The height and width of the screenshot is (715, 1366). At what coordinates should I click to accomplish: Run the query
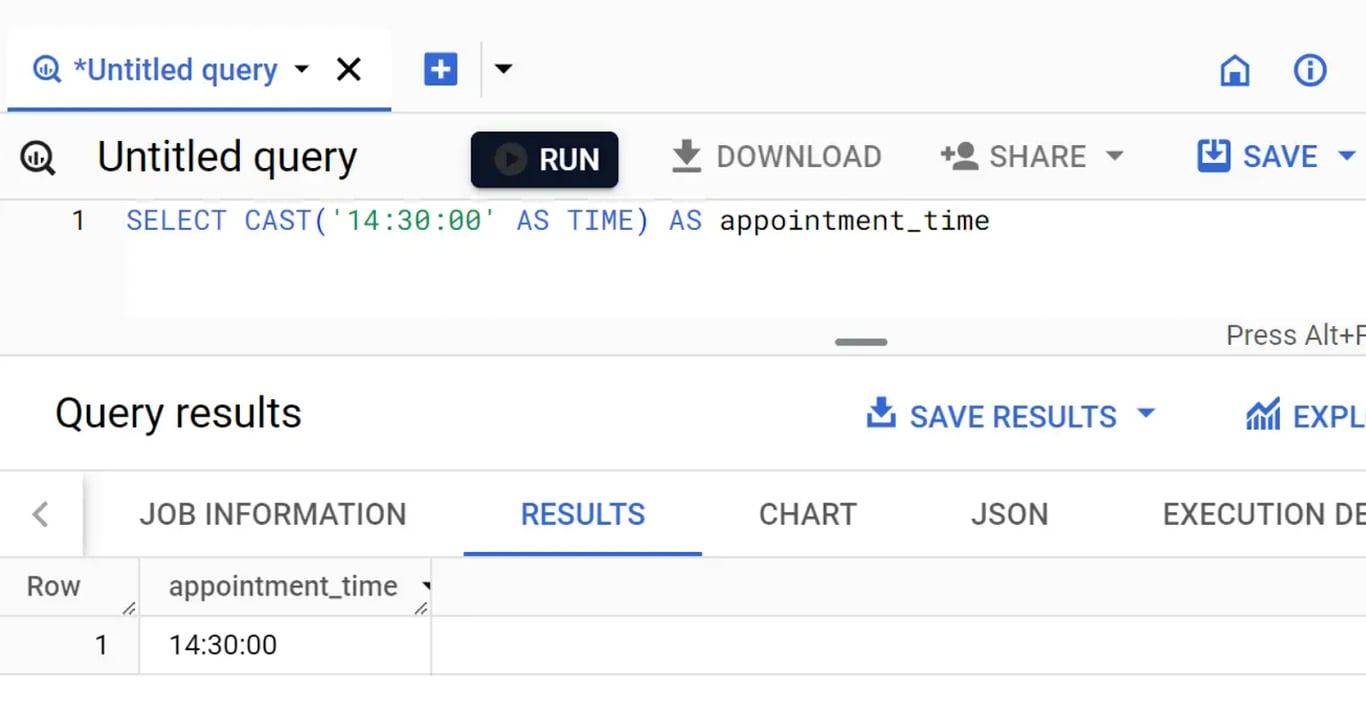pyautogui.click(x=545, y=159)
